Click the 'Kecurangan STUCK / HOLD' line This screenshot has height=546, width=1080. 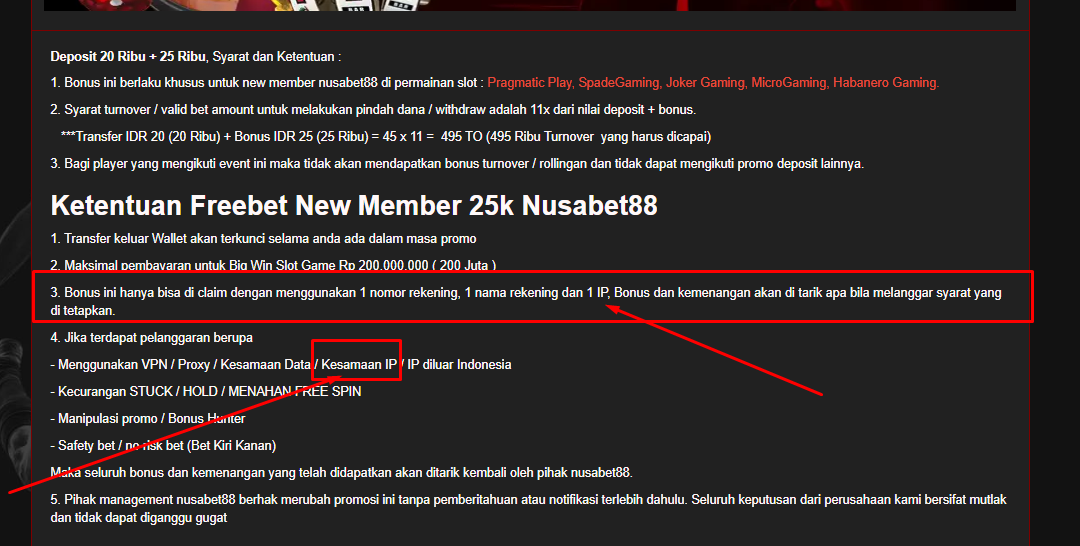tap(206, 391)
